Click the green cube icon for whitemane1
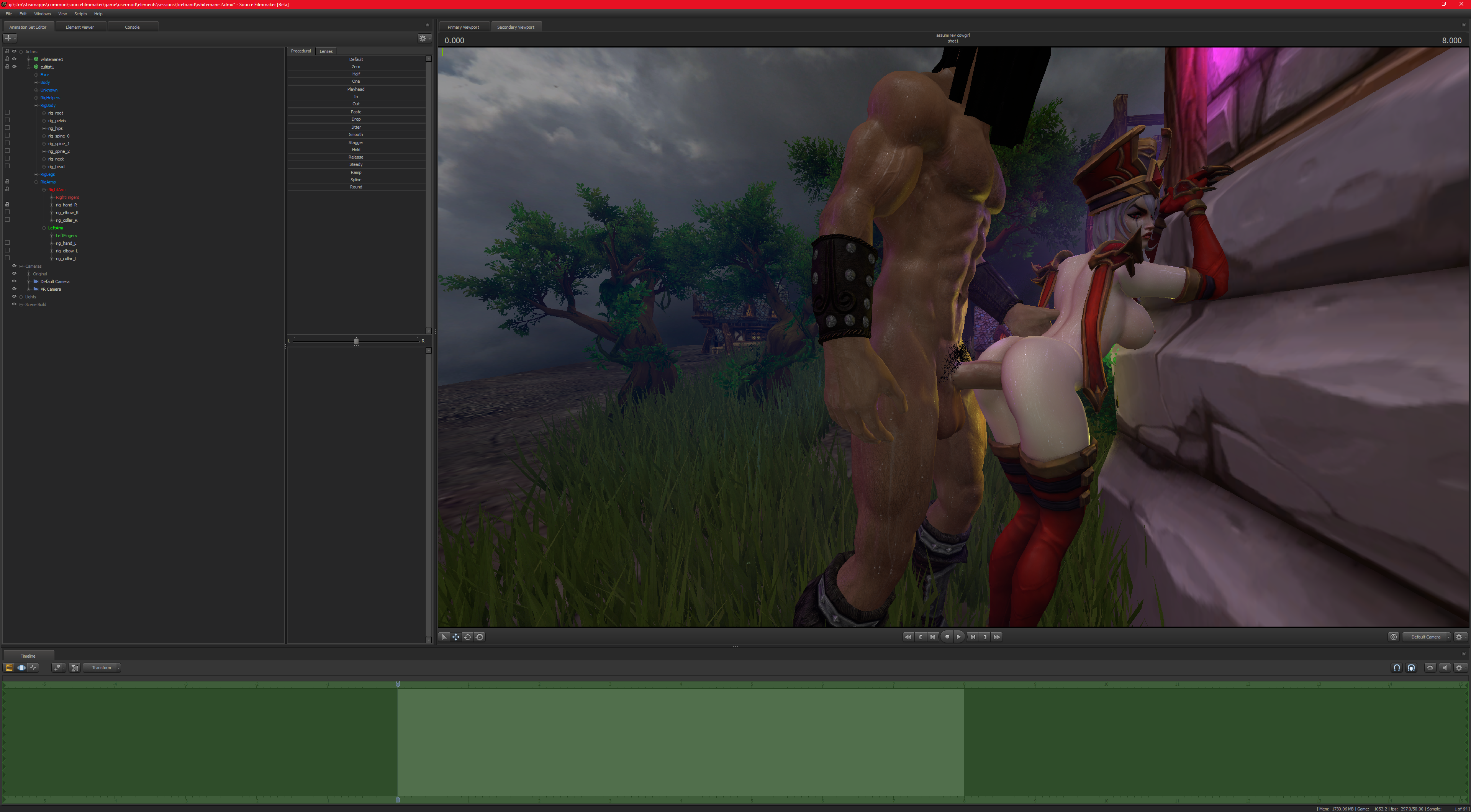Viewport: 1471px width, 812px height. (36, 59)
